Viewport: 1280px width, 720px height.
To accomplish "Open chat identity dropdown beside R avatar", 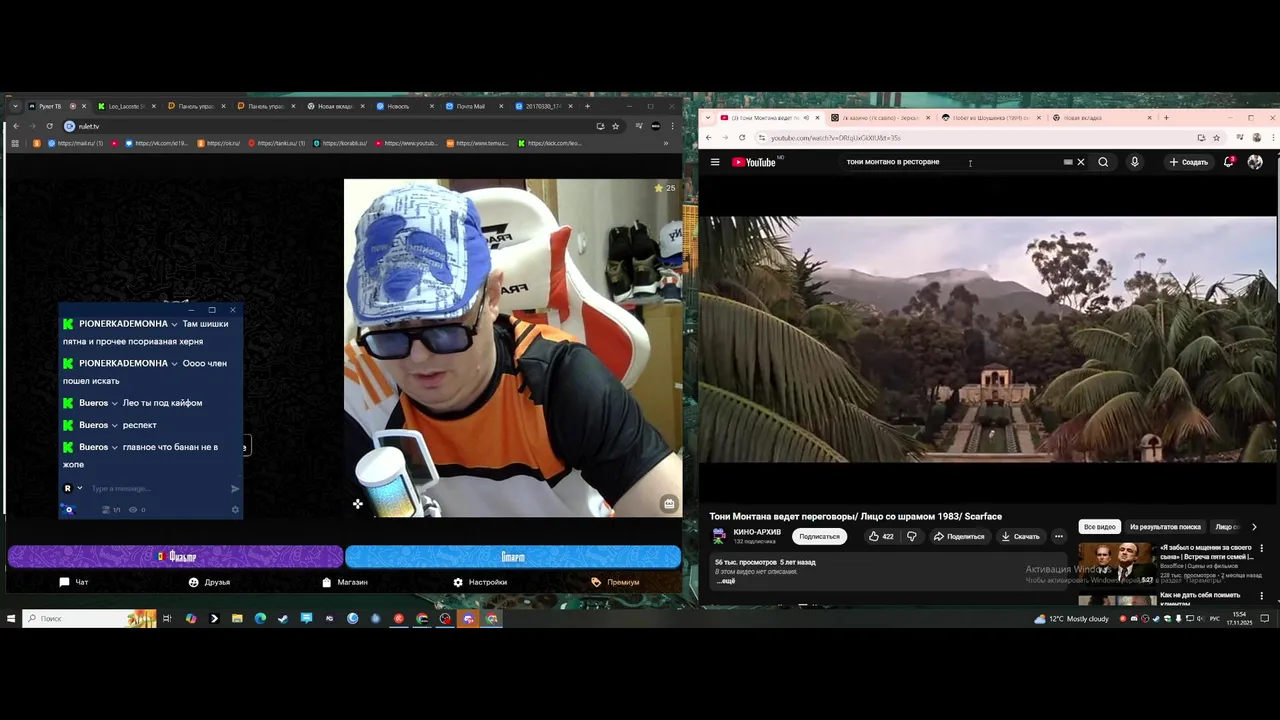I will coord(79,488).
